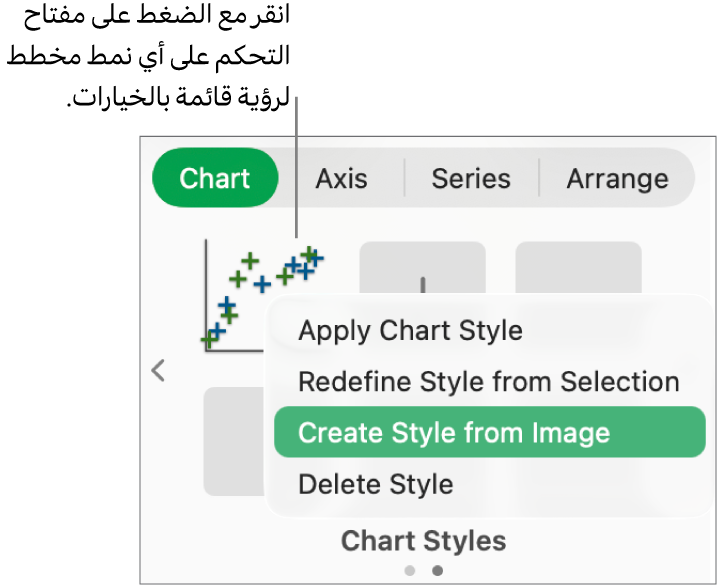Click the Chart Styles section label

423,541
